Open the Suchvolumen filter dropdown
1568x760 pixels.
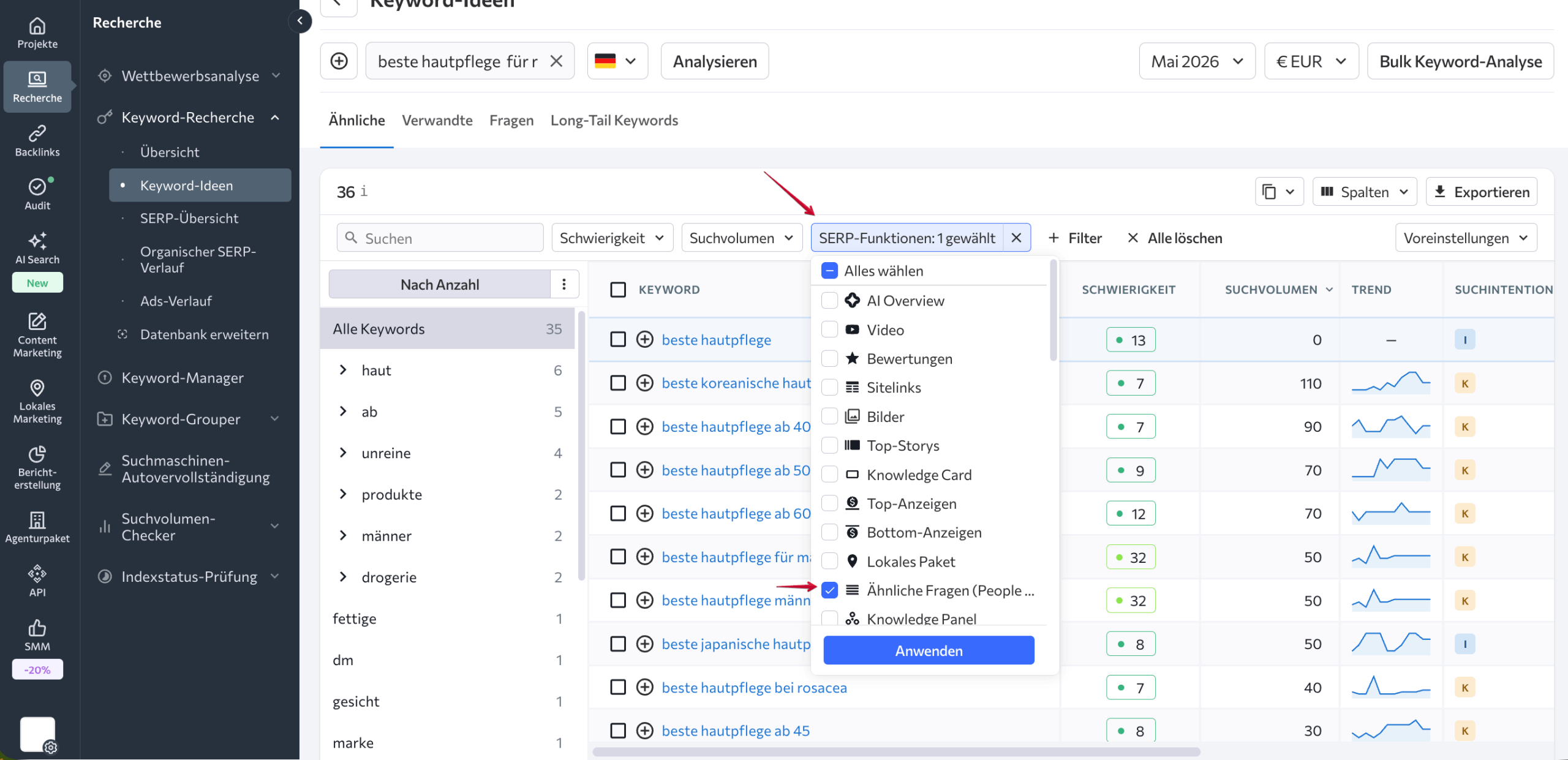click(742, 238)
